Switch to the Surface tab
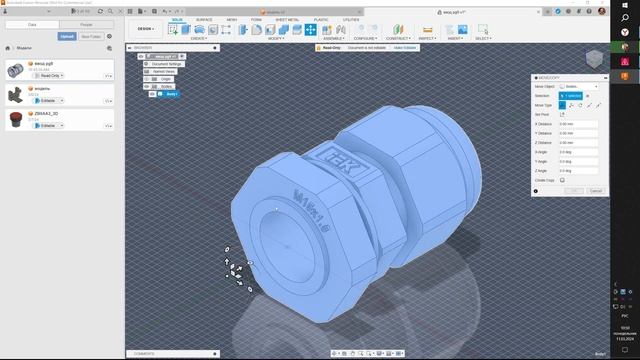Image resolution: width=640 pixels, height=360 pixels. (x=204, y=20)
